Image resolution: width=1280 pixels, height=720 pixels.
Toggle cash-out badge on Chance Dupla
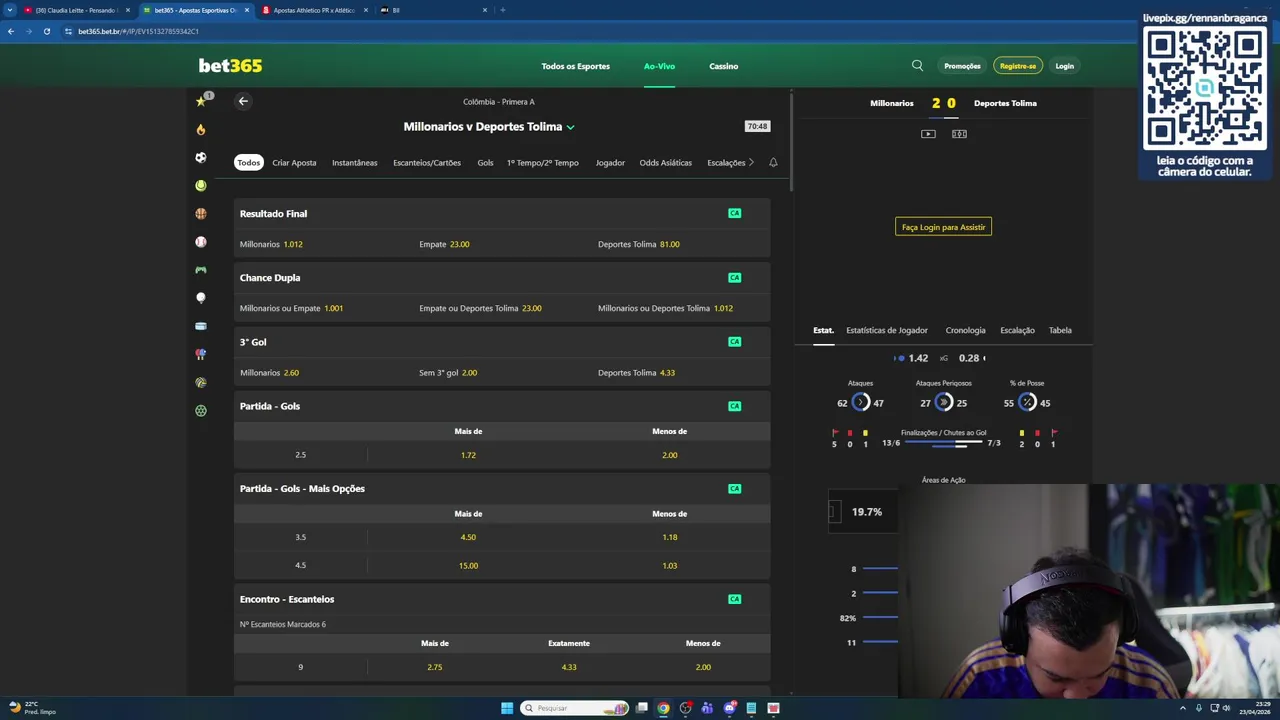tap(735, 277)
